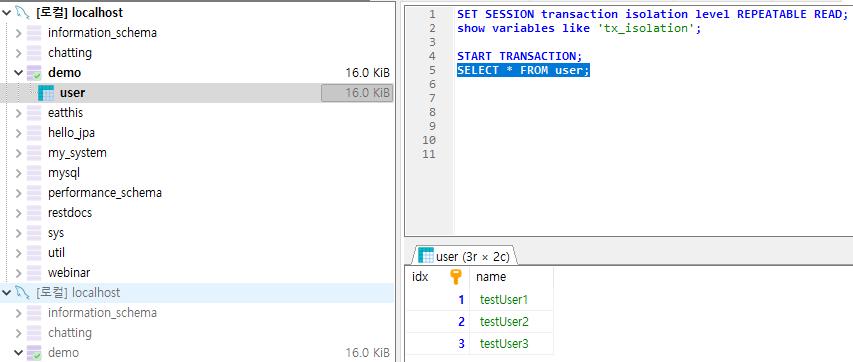Expand the eatthis database node
853x362 pixels.
(18, 113)
